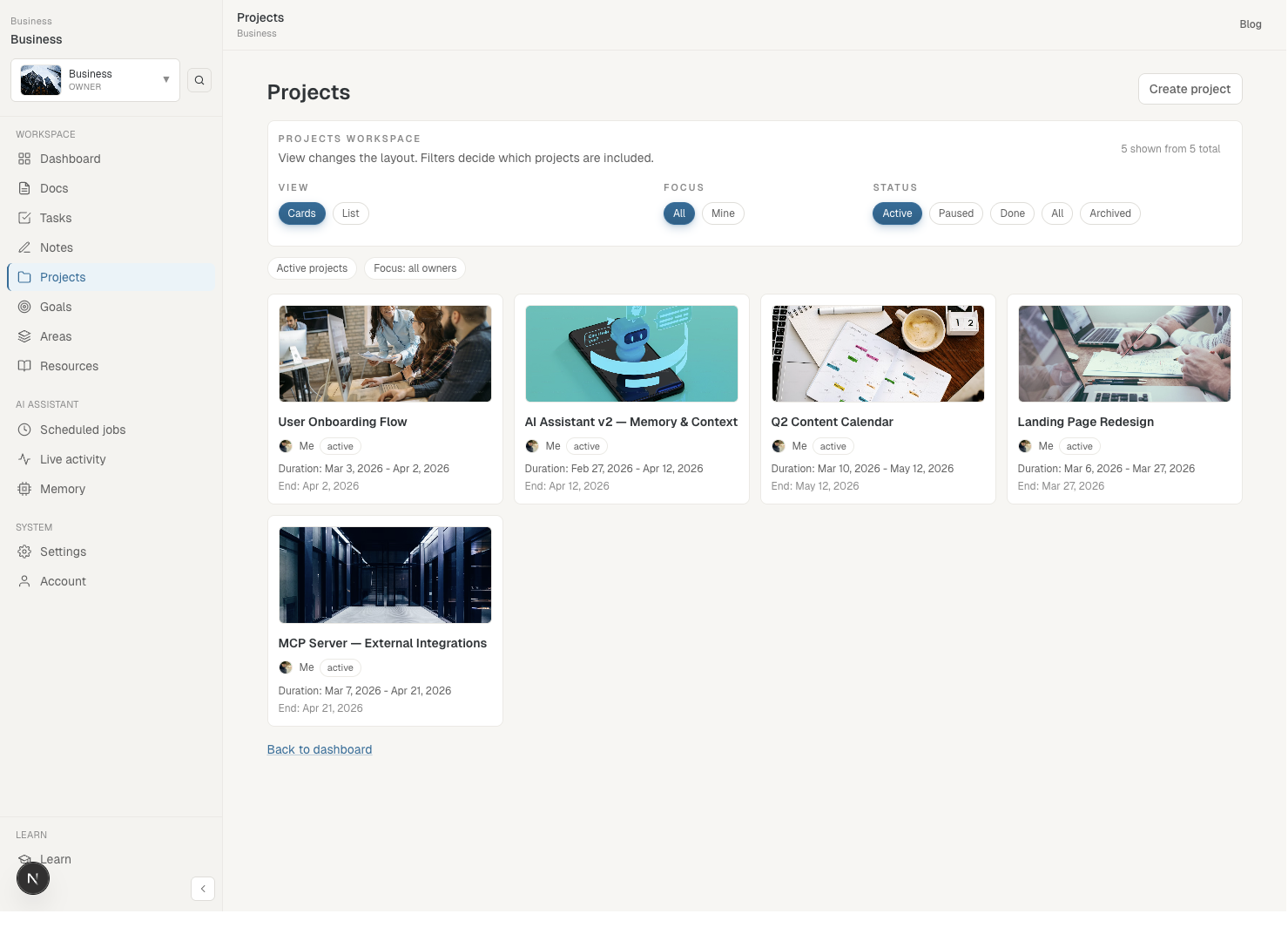Open the Q2 Content Calendar card thumbnail
This screenshot has width=1288, height=941.
tap(877, 354)
